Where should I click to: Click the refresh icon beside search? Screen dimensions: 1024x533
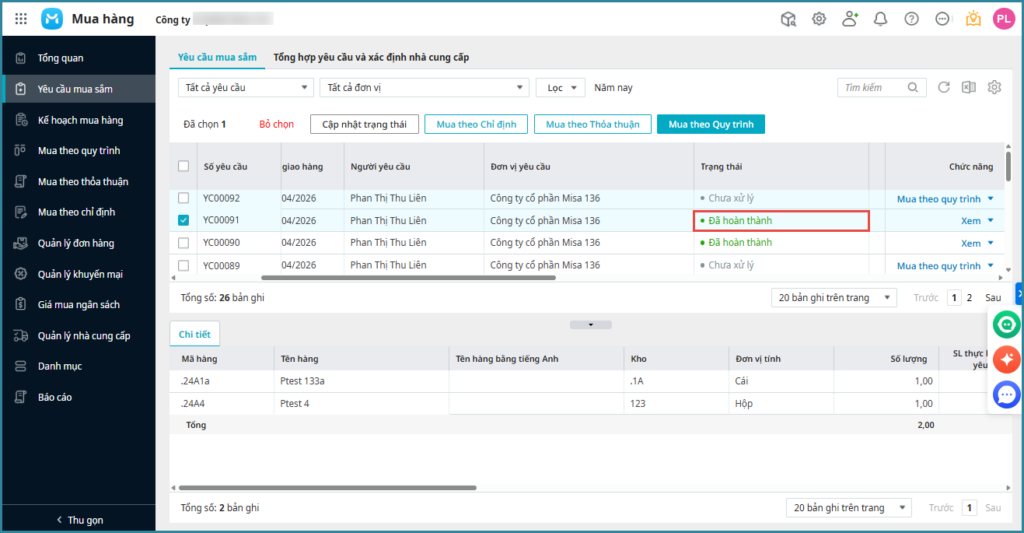pyautogui.click(x=944, y=88)
